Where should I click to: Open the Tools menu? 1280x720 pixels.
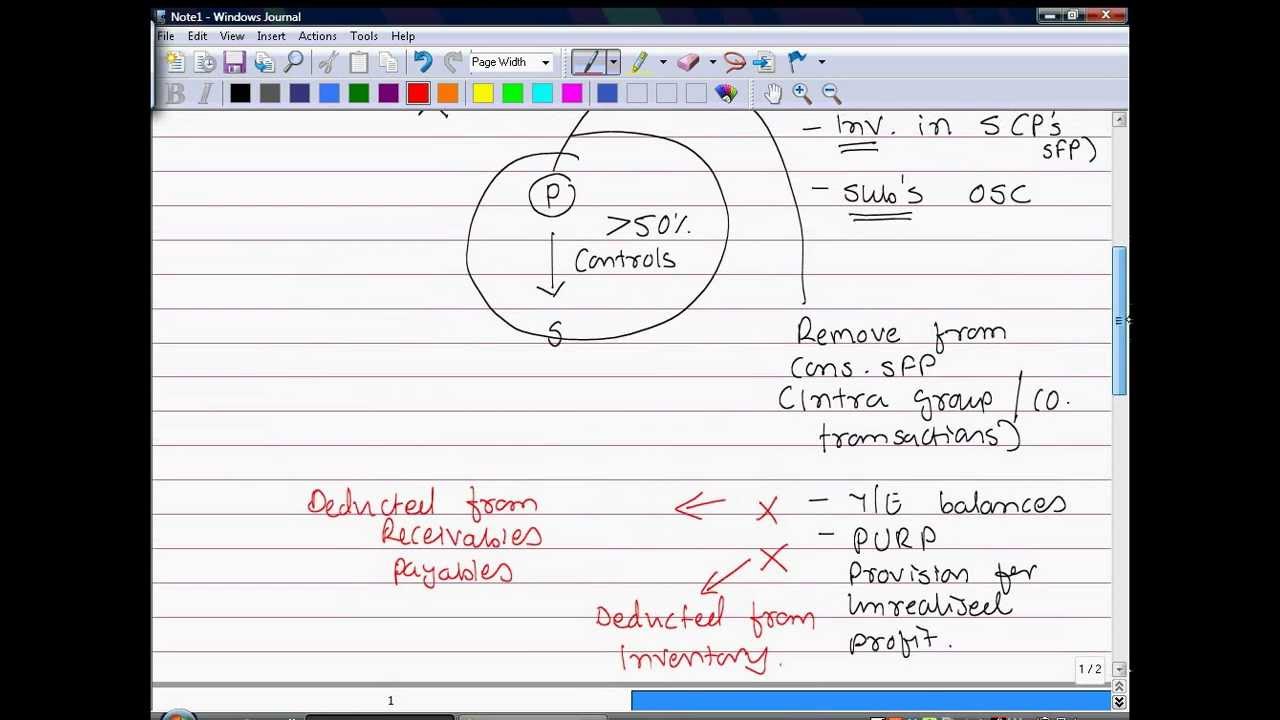pos(364,36)
